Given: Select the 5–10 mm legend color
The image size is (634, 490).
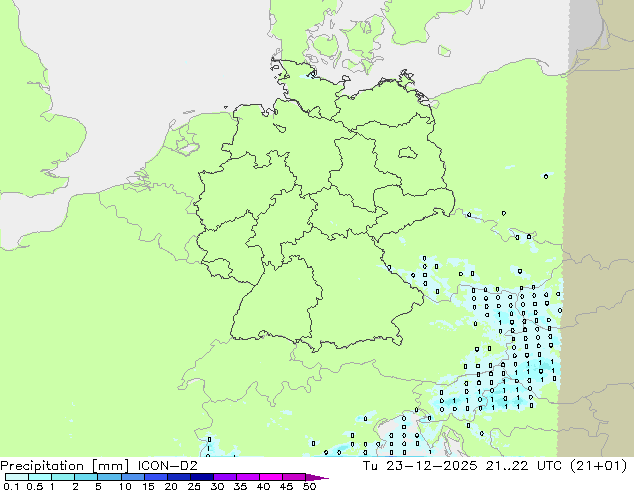Looking at the screenshot, I should [x=109, y=477].
